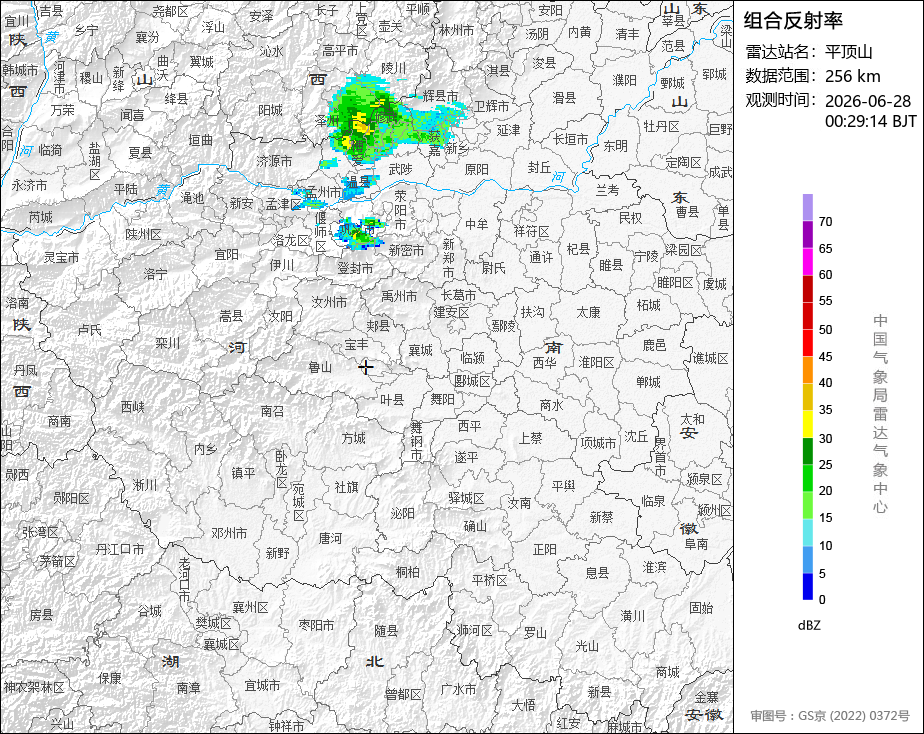Viewport: 924px width, 734px height.
Task: Click the 太康 county label
Action: pos(588,313)
